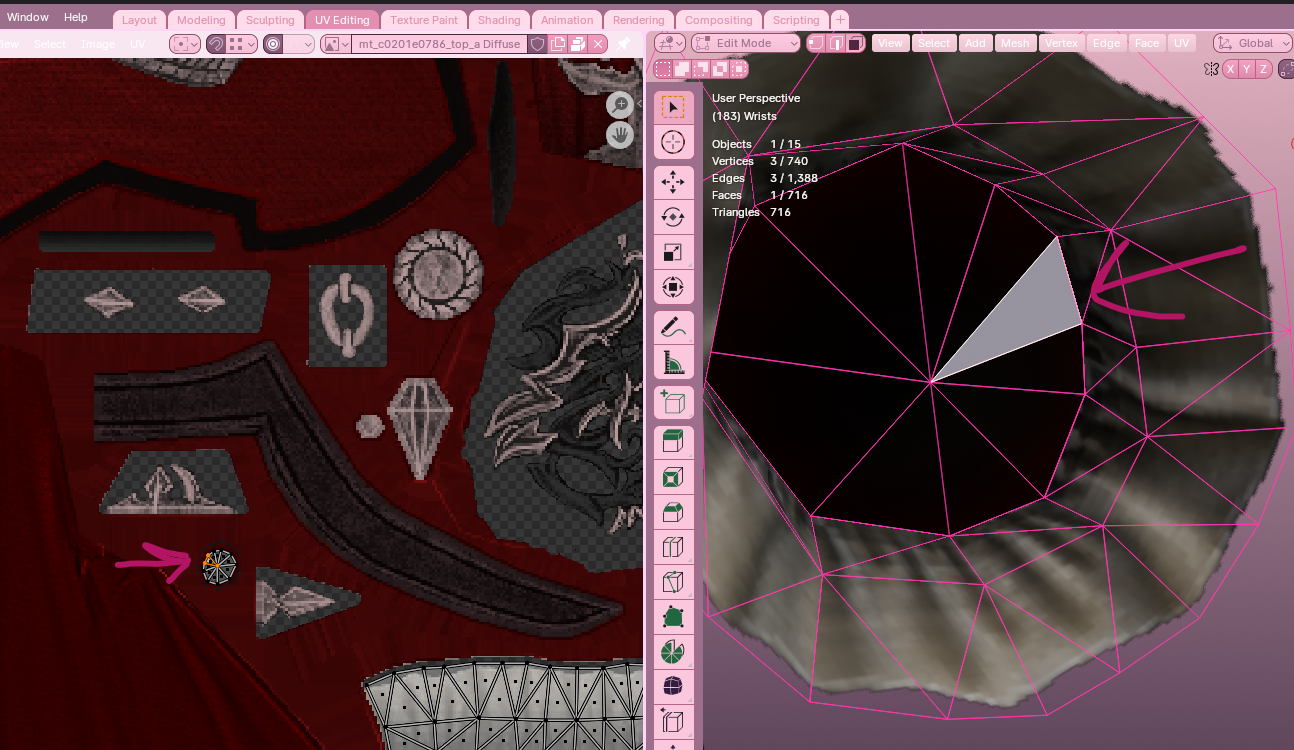Choose the Move tool
Image resolution: width=1294 pixels, height=750 pixels.
point(673,182)
